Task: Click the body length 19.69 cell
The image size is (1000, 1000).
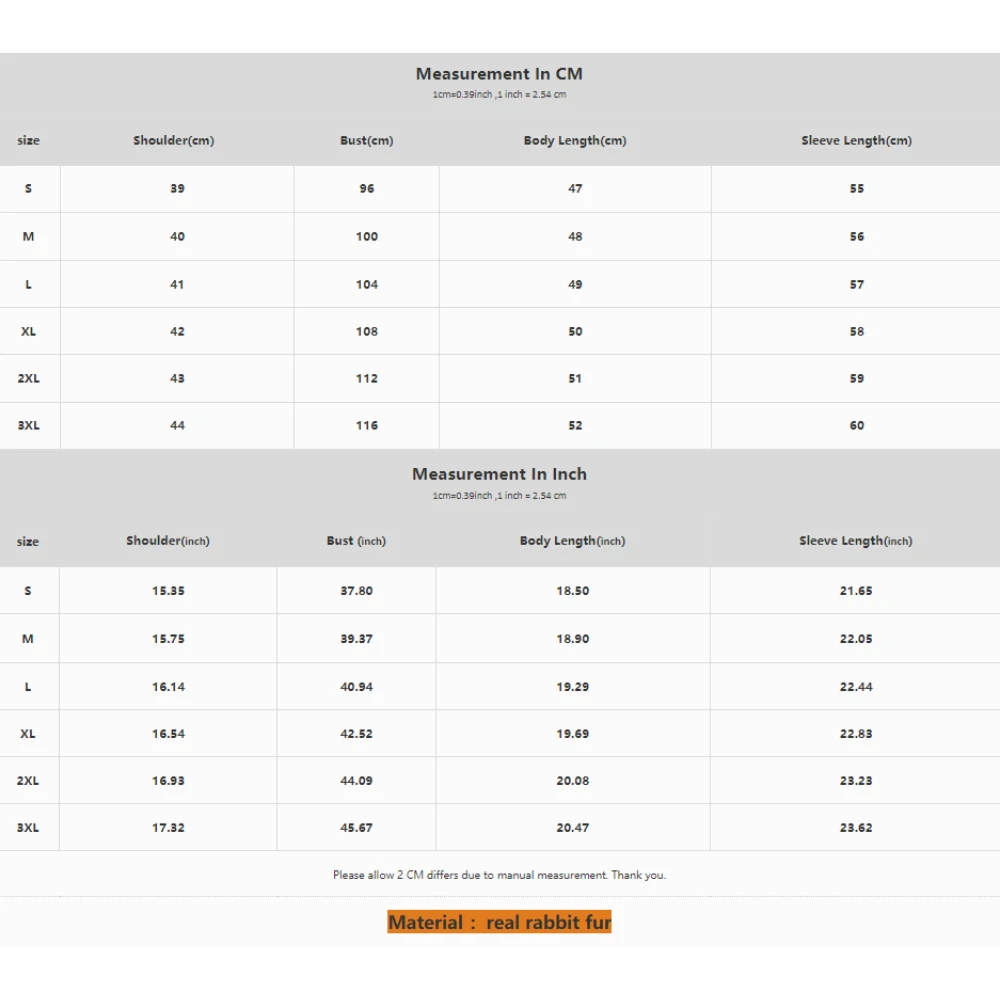Action: coord(573,734)
